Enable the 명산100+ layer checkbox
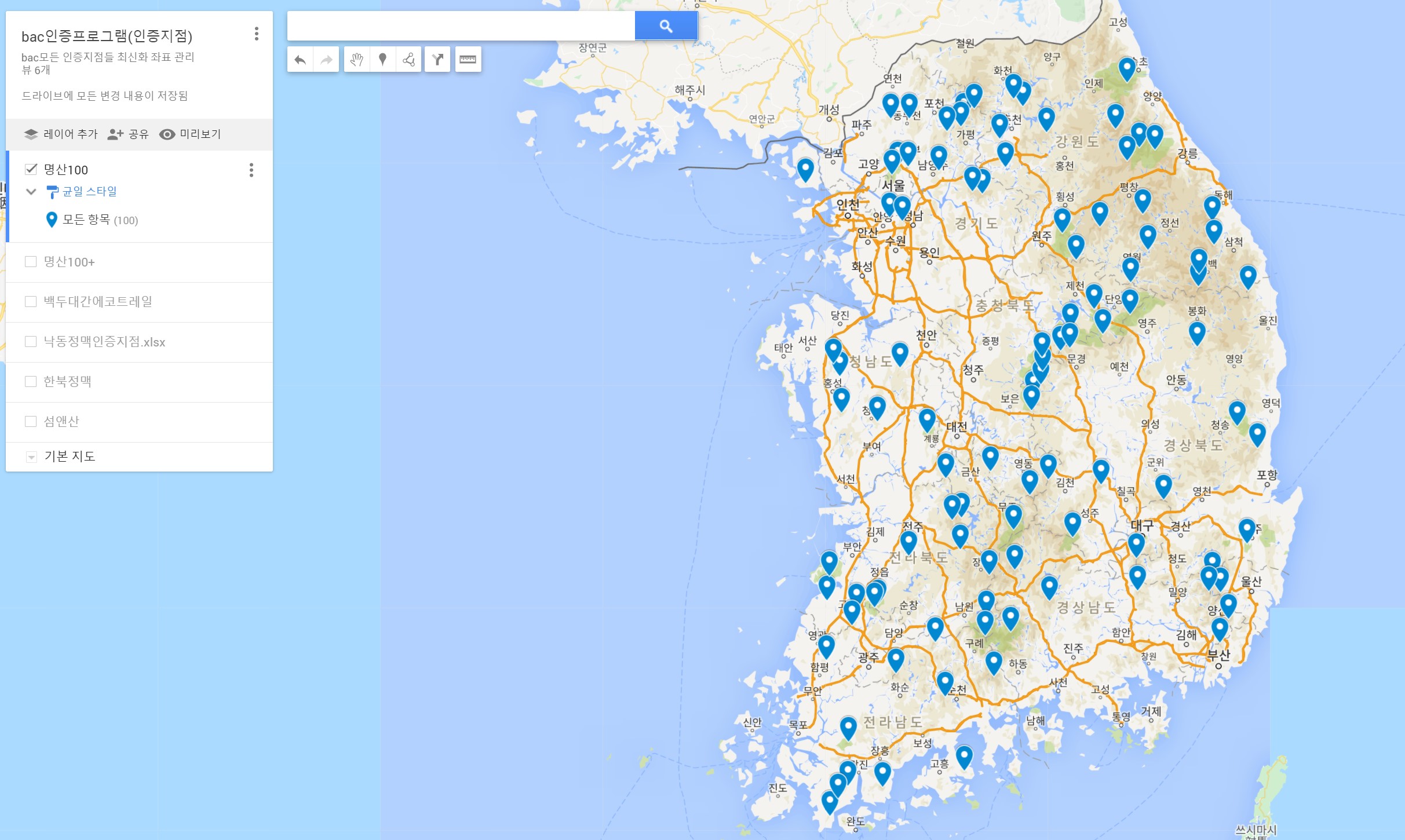Screen dimensions: 1405x840 pos(31,262)
